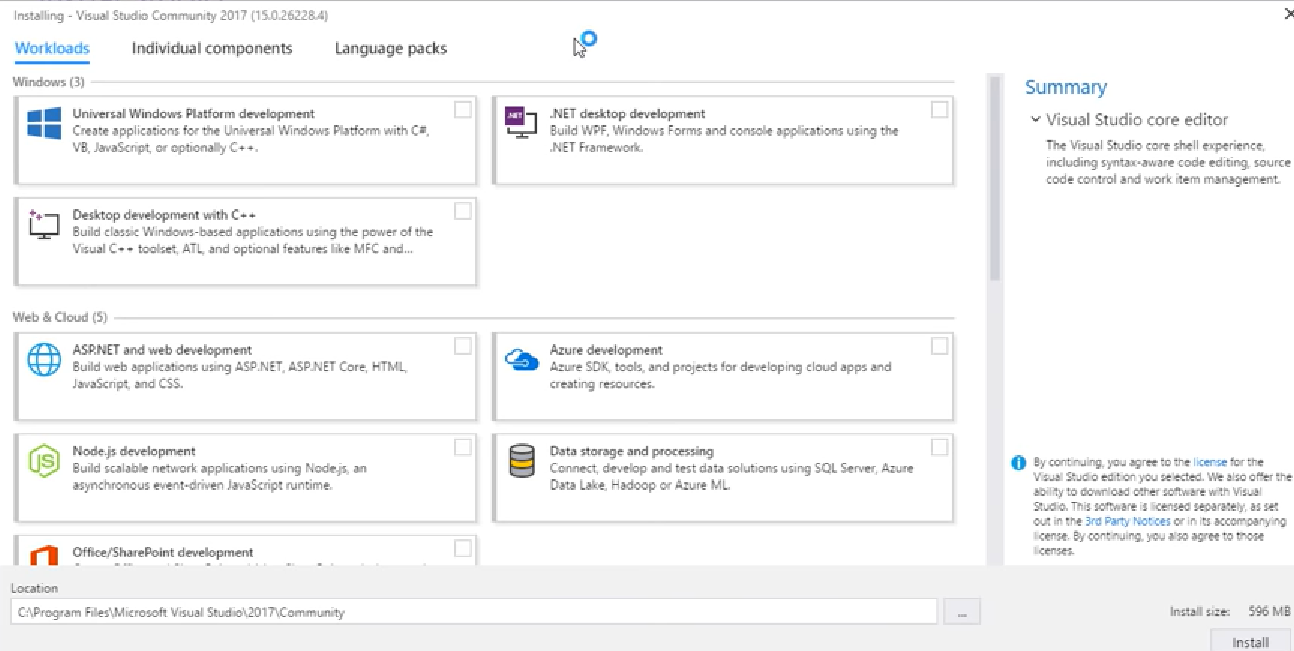Switch to the Language packs tab
Viewport: 1294px width, 651px height.
[x=391, y=48]
